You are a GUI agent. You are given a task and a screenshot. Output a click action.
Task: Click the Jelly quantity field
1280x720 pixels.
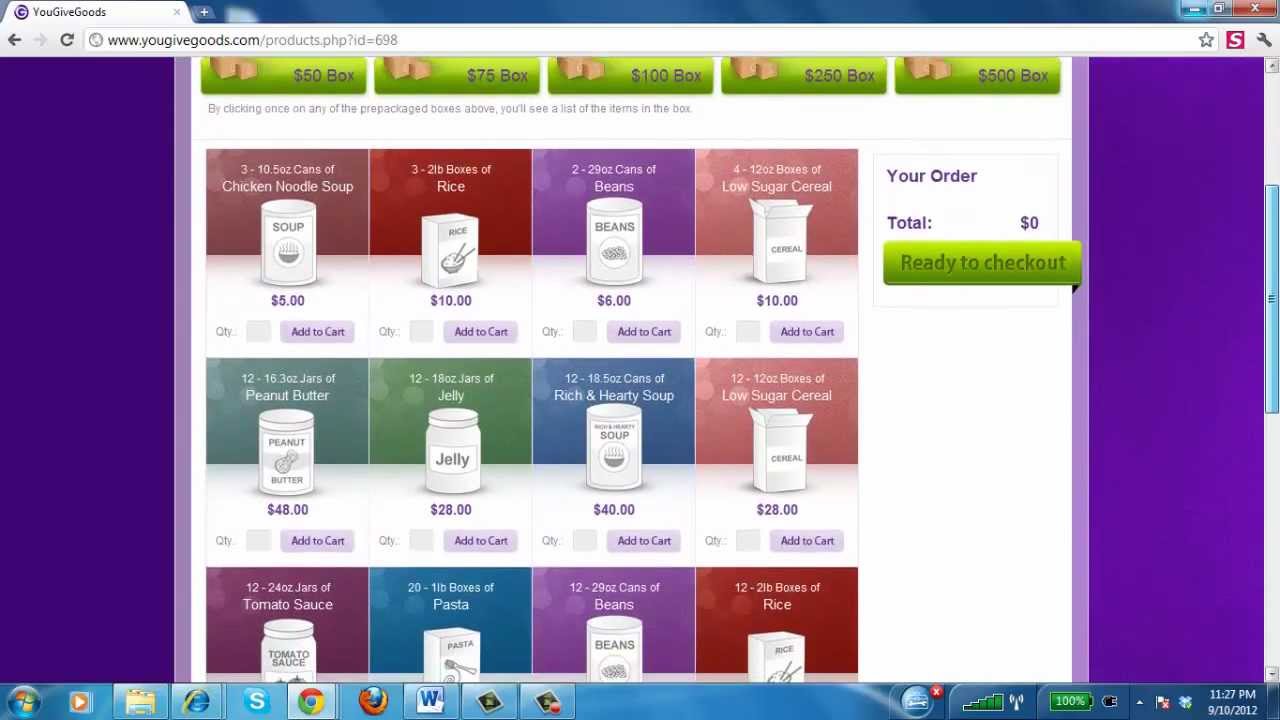(x=421, y=541)
